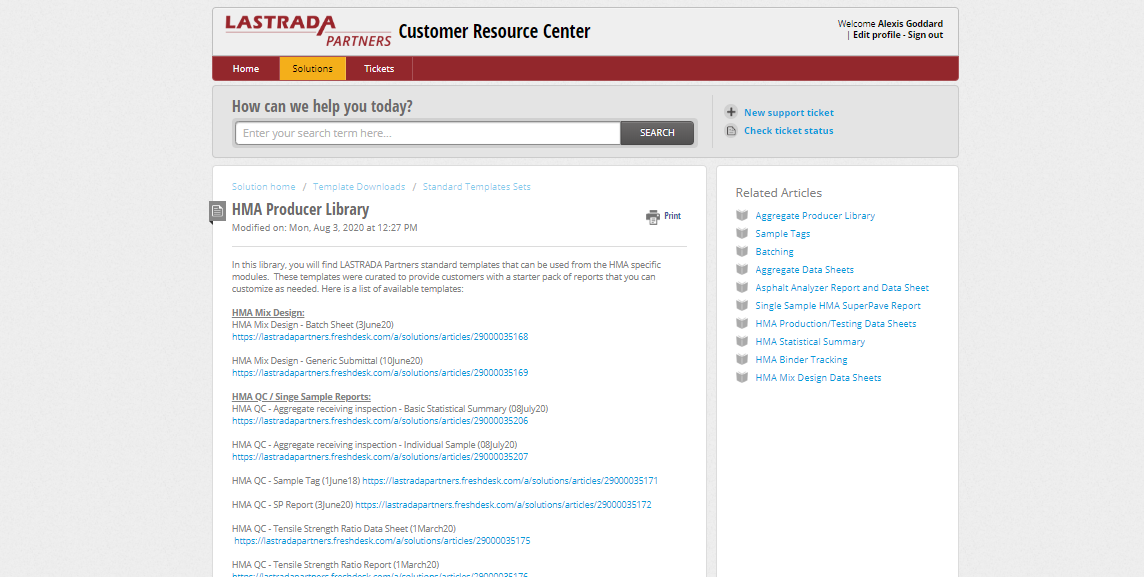Click book icon next to Single Sample HMA SuperPave
Image resolution: width=1144 pixels, height=577 pixels.
(x=742, y=305)
